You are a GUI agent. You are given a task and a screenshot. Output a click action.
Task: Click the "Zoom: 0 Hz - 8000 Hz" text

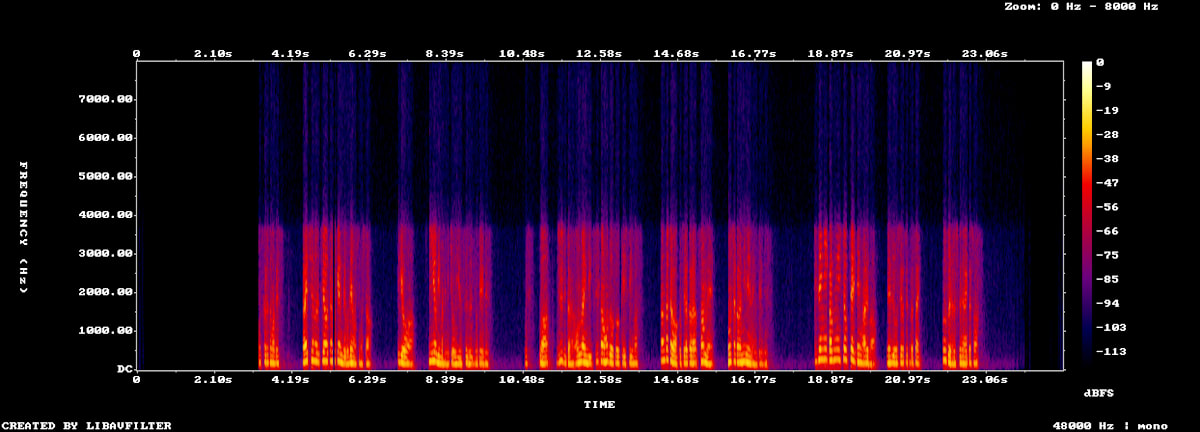[x=1081, y=6]
